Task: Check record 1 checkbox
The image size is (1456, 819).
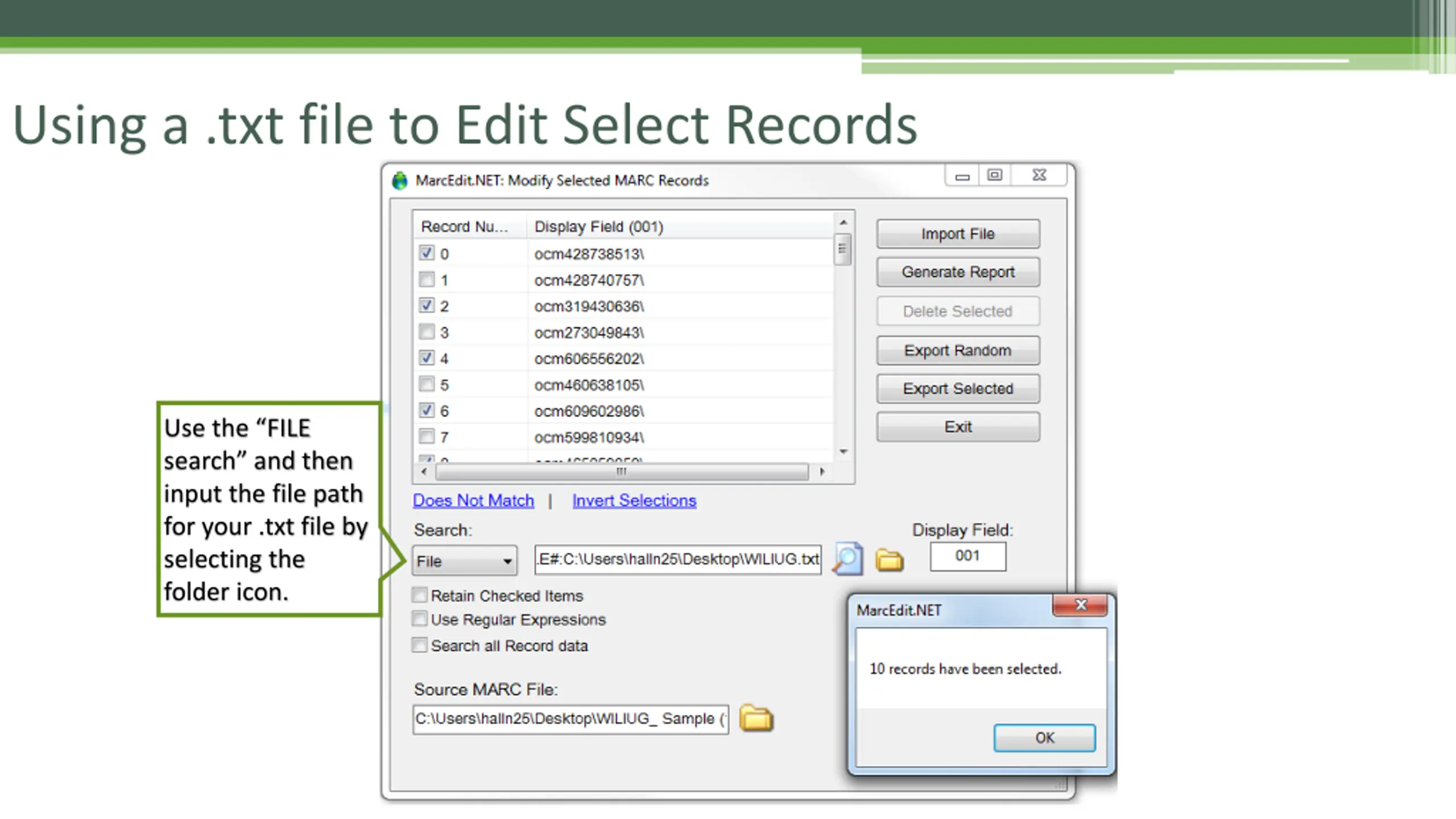Action: coord(427,279)
